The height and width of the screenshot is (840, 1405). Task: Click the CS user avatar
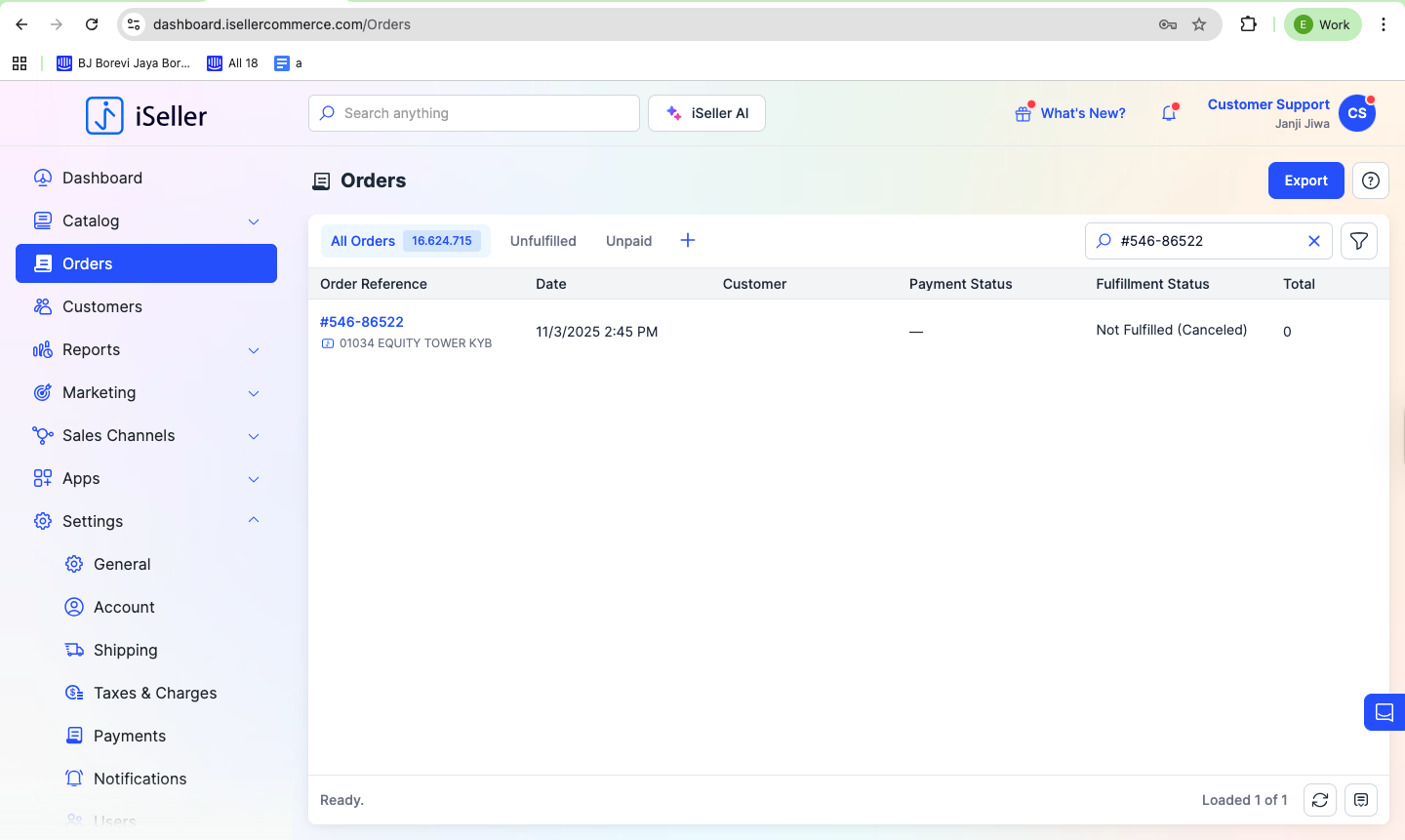pyautogui.click(x=1357, y=113)
